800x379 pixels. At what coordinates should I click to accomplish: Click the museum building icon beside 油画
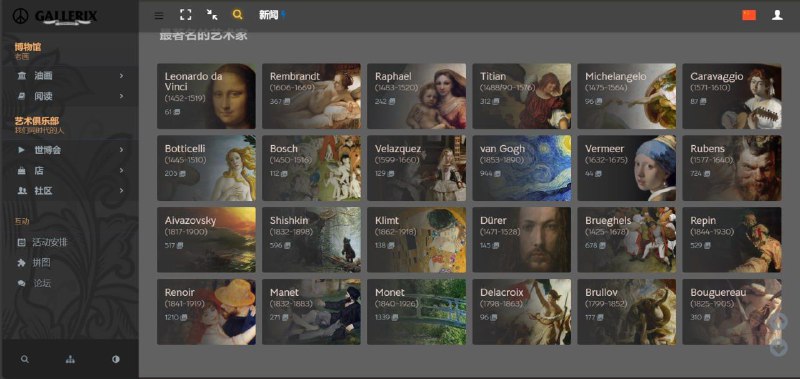pos(21,75)
